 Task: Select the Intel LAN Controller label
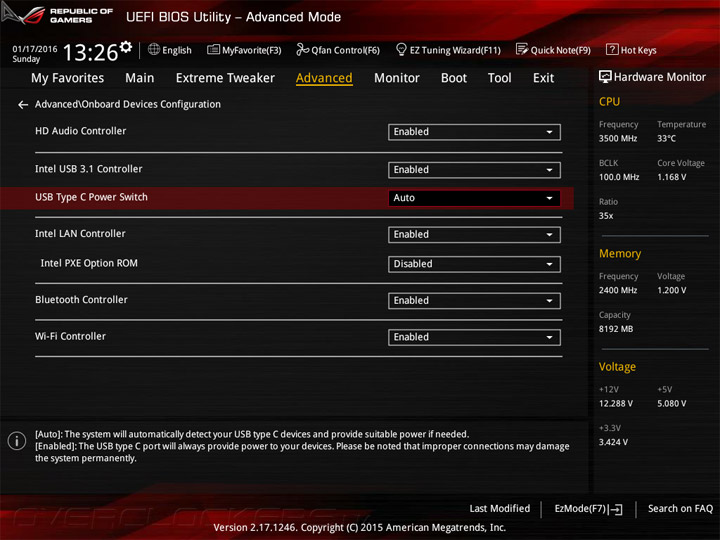pyautogui.click(x=80, y=234)
